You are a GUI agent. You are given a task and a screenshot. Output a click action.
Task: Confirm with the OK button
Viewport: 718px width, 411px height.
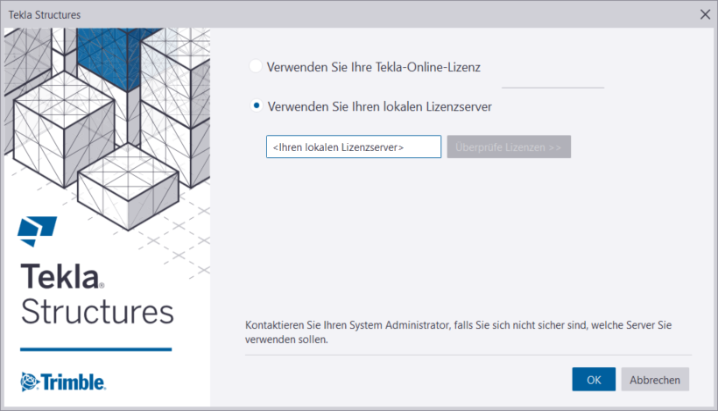[x=593, y=379]
